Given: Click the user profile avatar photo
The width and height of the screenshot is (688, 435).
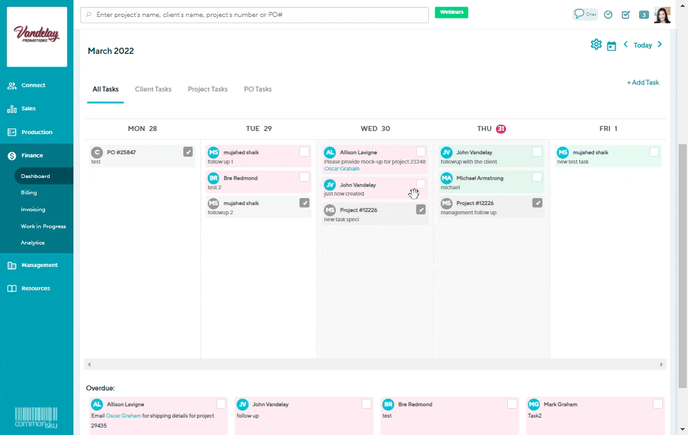Looking at the screenshot, I should coord(662,15).
